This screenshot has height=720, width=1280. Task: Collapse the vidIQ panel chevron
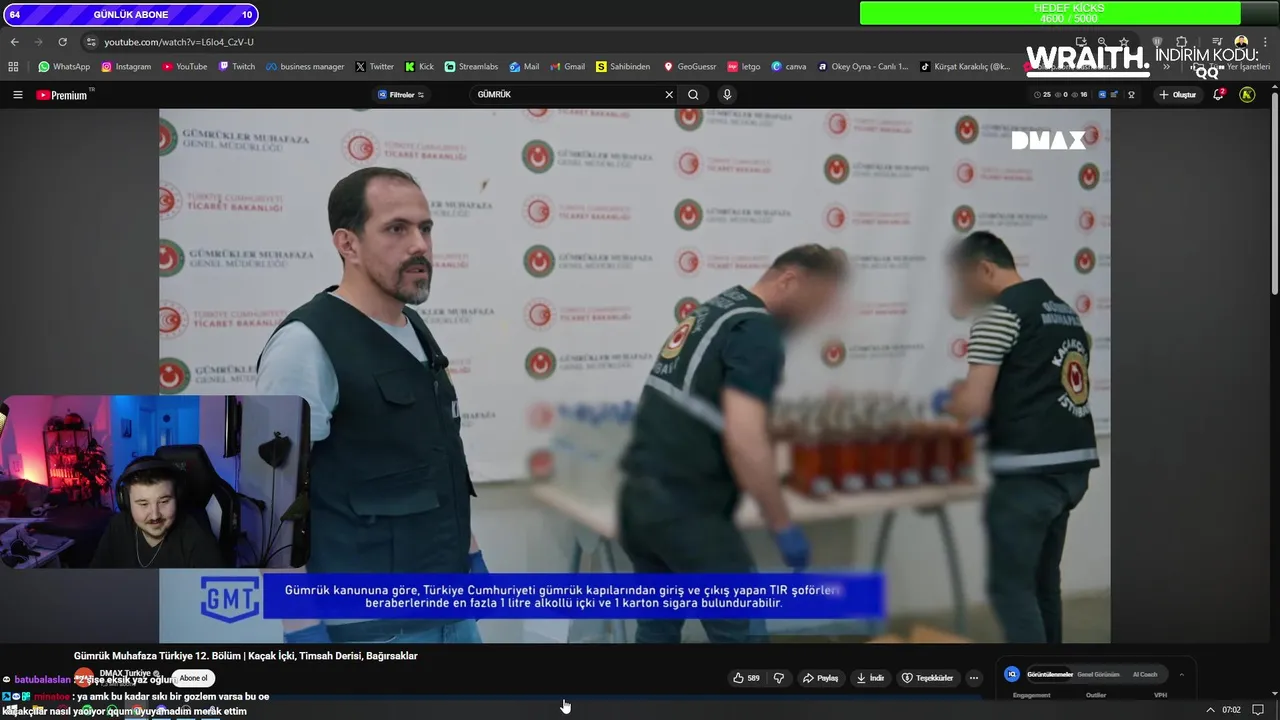(x=1181, y=674)
